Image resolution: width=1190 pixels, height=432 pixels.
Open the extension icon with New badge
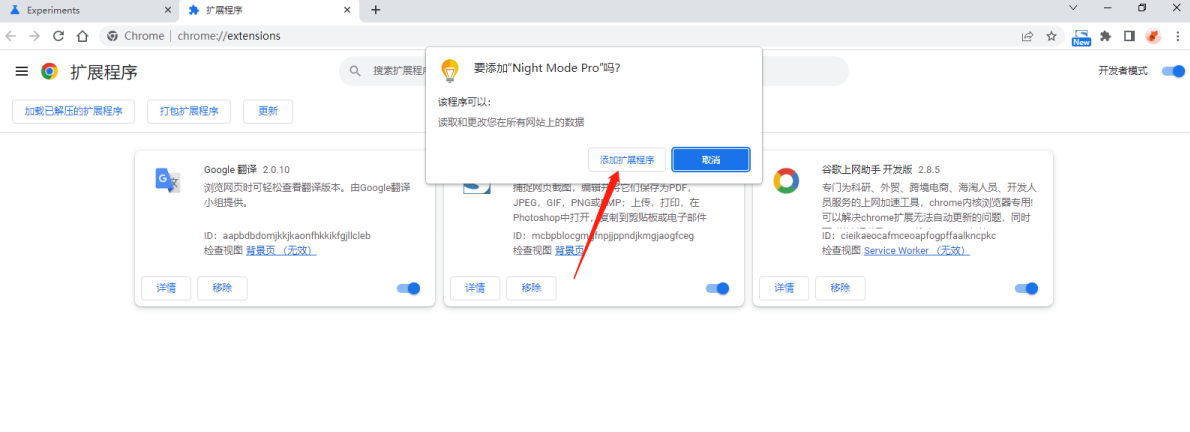point(1081,37)
